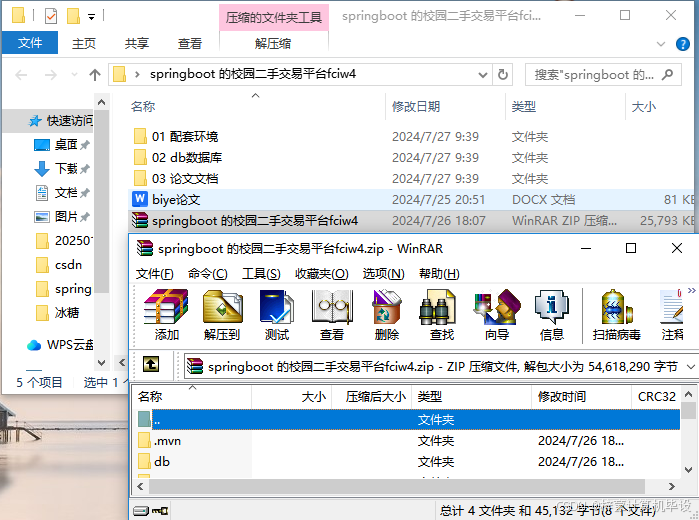699x520 pixels.
Task: Open 下载 in the sidebar
Action: (62, 169)
